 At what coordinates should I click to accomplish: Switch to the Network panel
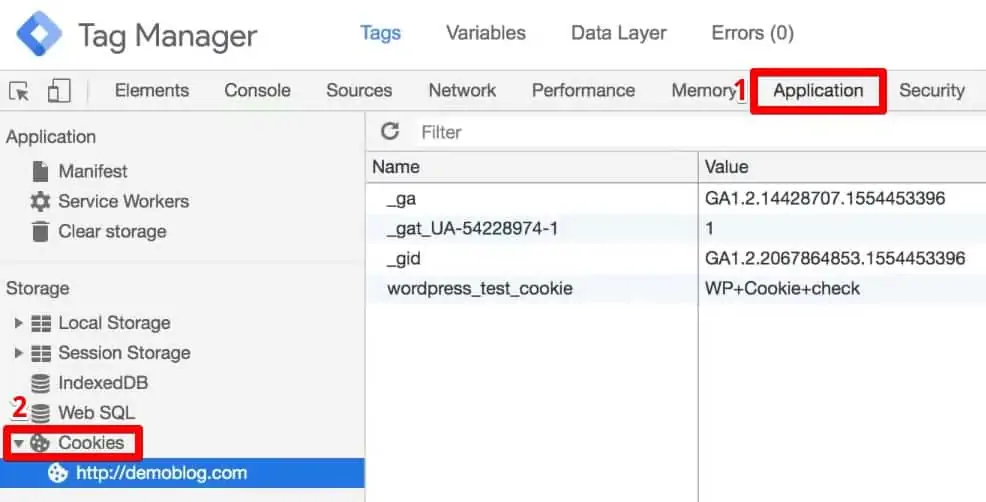[x=462, y=91]
